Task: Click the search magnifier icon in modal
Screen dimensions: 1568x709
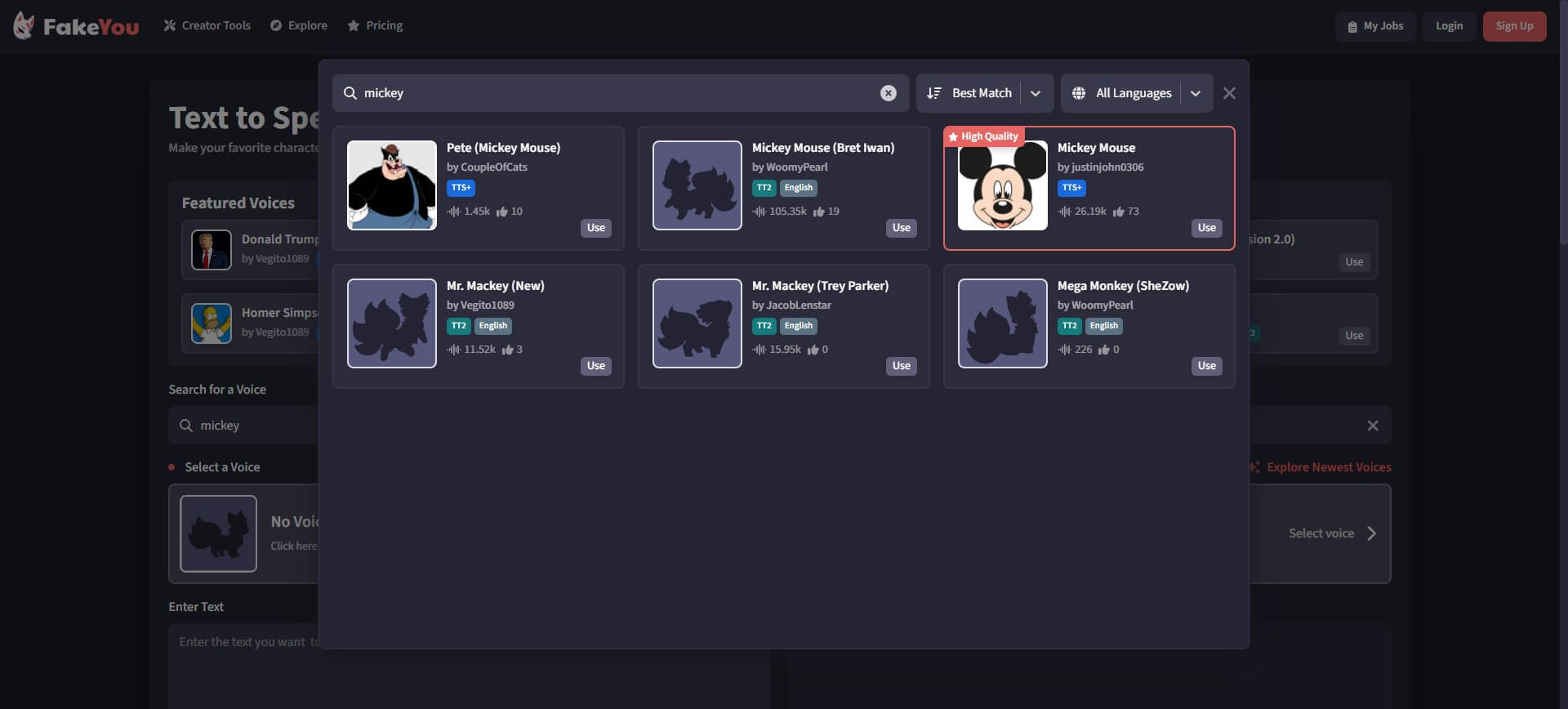Action: (350, 93)
